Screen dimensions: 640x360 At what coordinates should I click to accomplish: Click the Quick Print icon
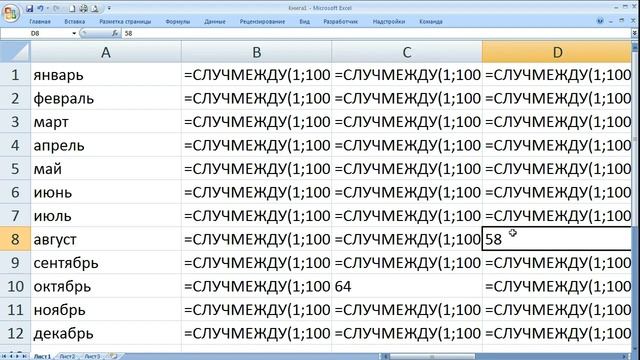(83, 8)
